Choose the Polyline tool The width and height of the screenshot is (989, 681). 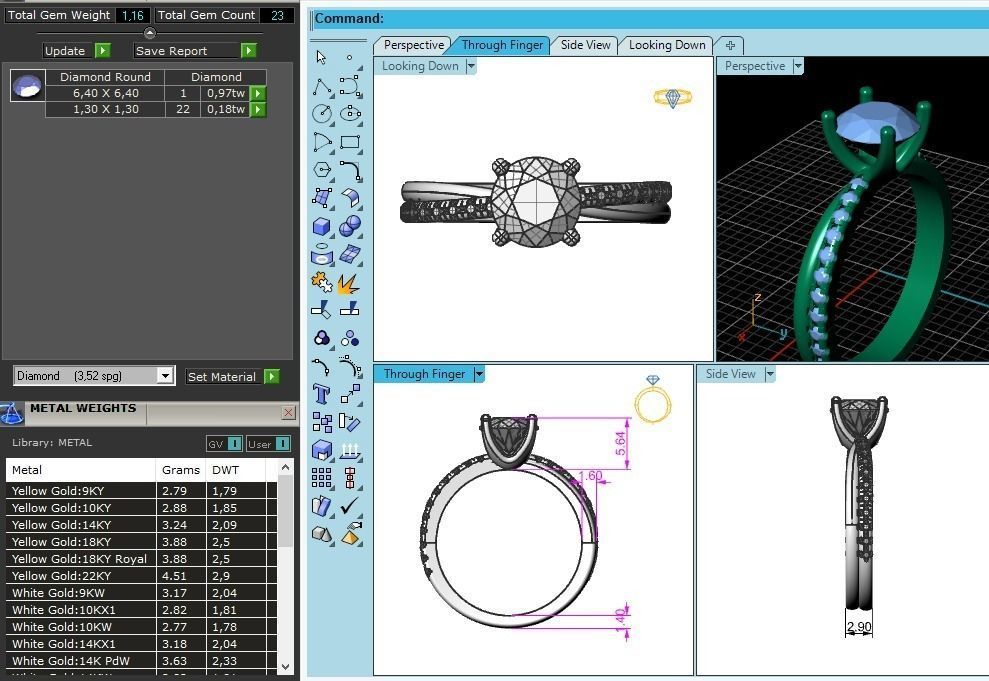322,86
